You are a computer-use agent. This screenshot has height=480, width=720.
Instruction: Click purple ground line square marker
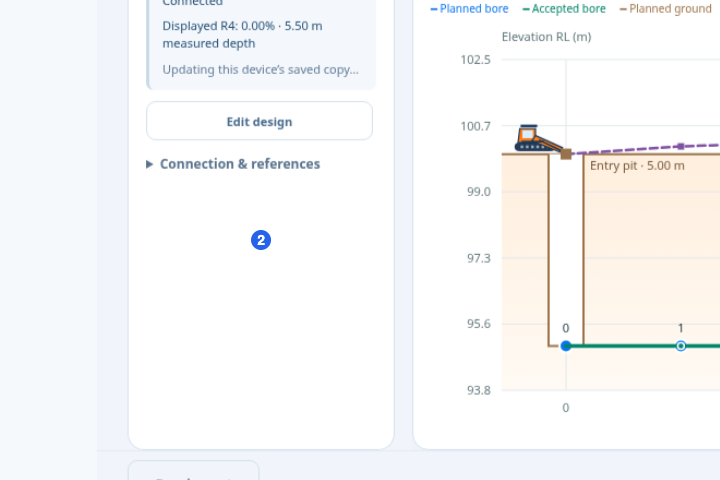pos(681,146)
